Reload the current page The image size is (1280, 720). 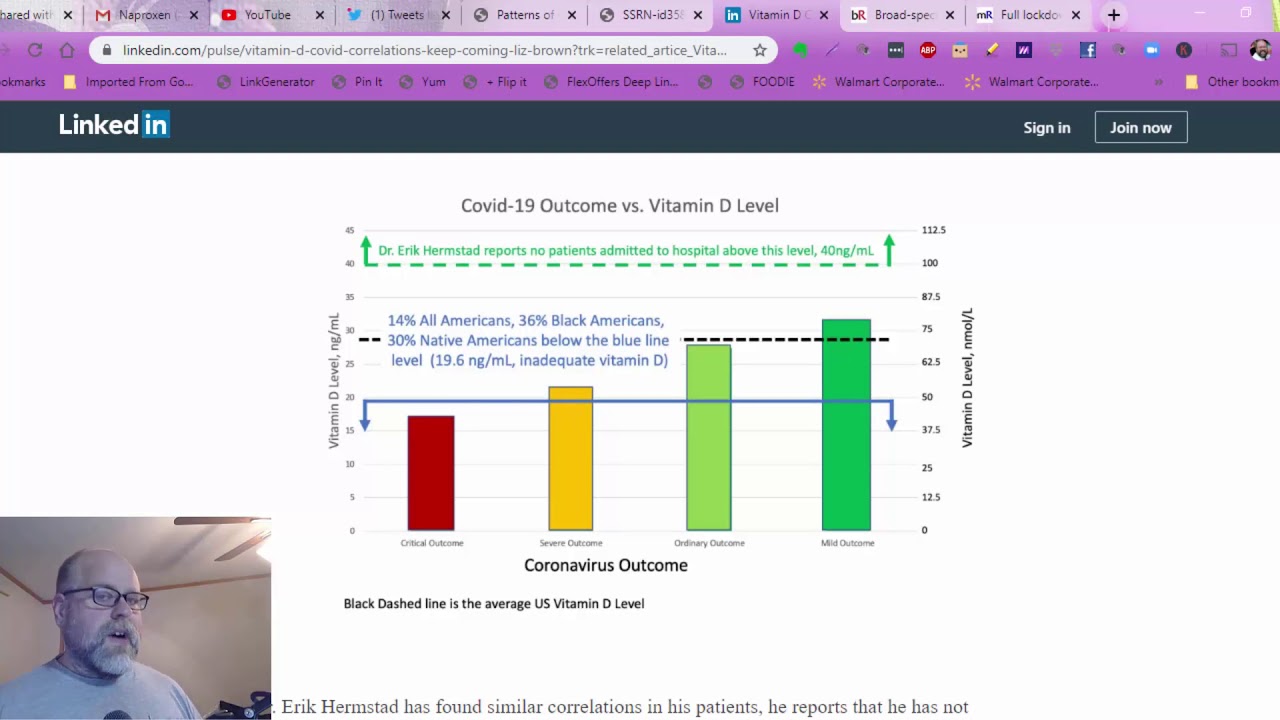point(35,50)
